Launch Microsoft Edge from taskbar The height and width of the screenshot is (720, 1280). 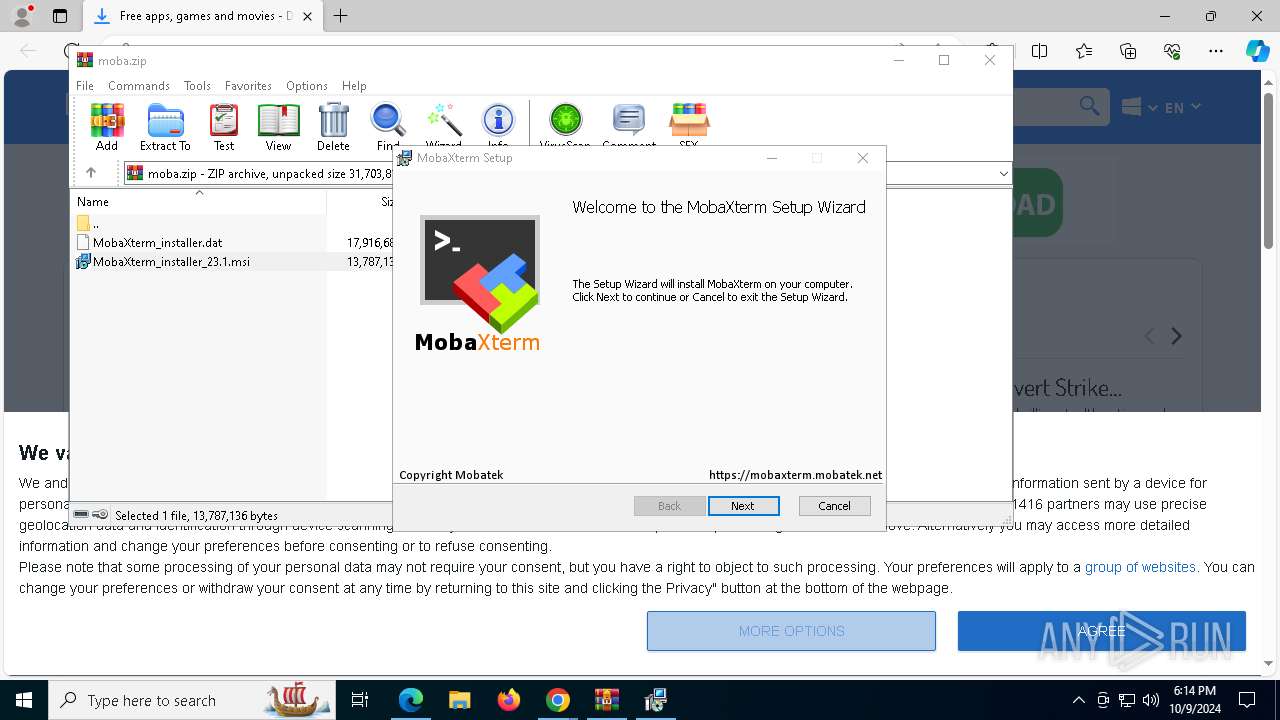click(411, 700)
